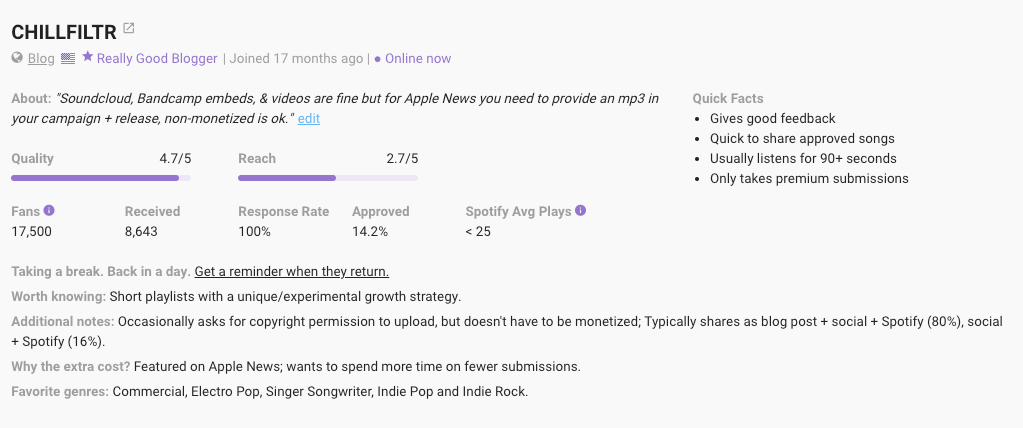This screenshot has height=428, width=1023.
Task: Click the purple star badge icon
Action: [x=88, y=57]
